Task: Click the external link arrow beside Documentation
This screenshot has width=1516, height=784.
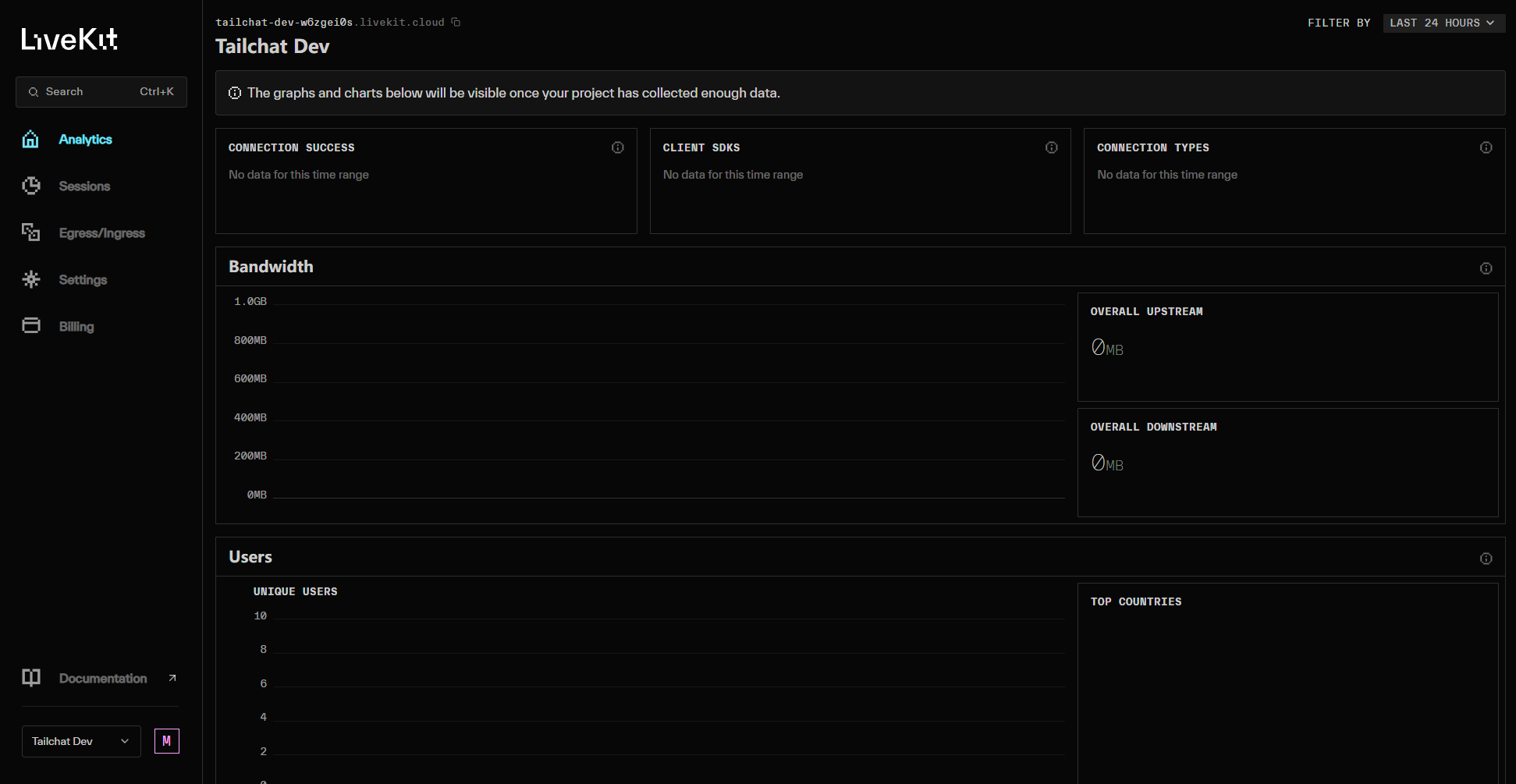Action: (x=172, y=678)
